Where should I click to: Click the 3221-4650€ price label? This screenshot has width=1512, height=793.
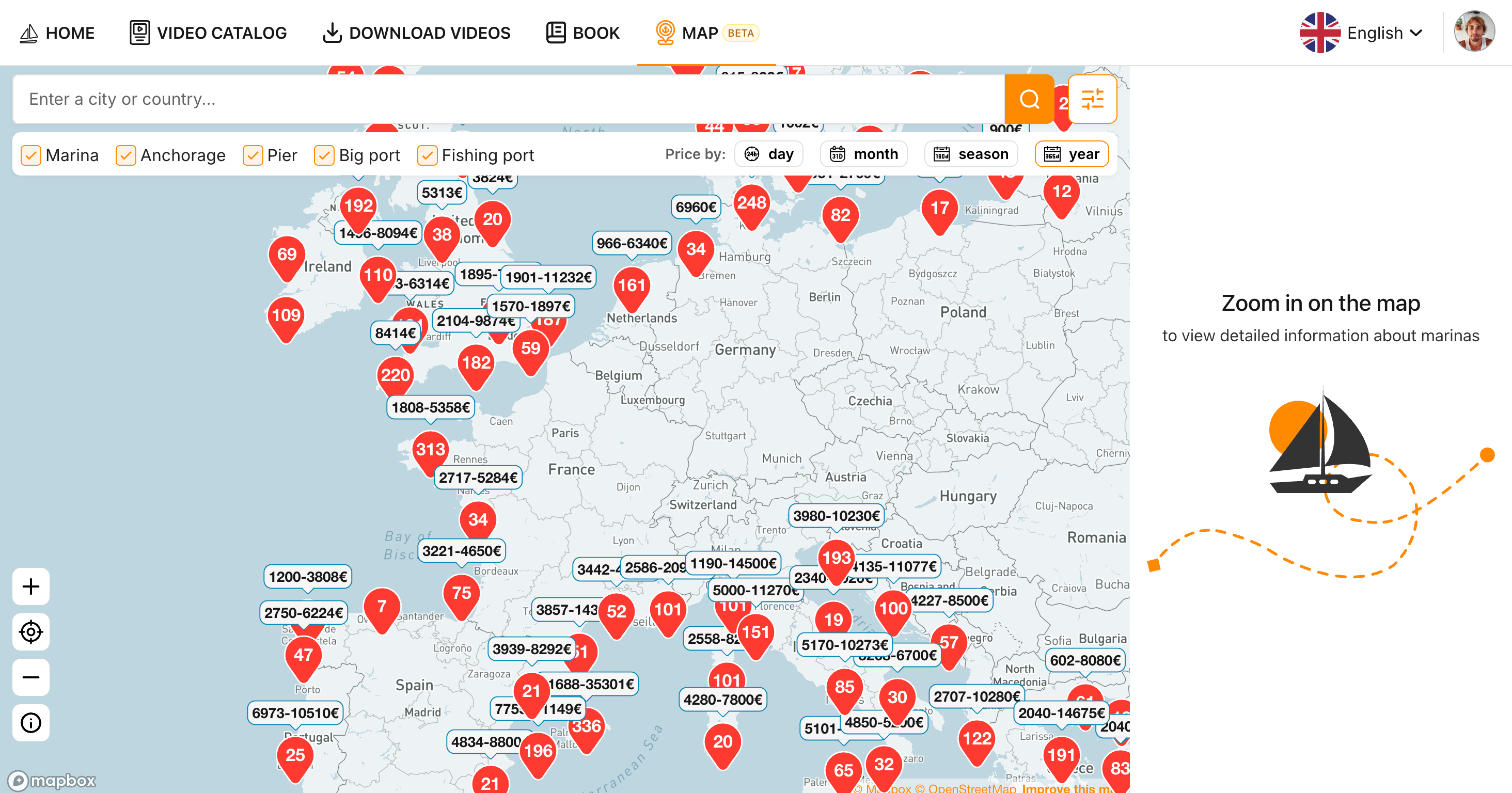point(461,551)
